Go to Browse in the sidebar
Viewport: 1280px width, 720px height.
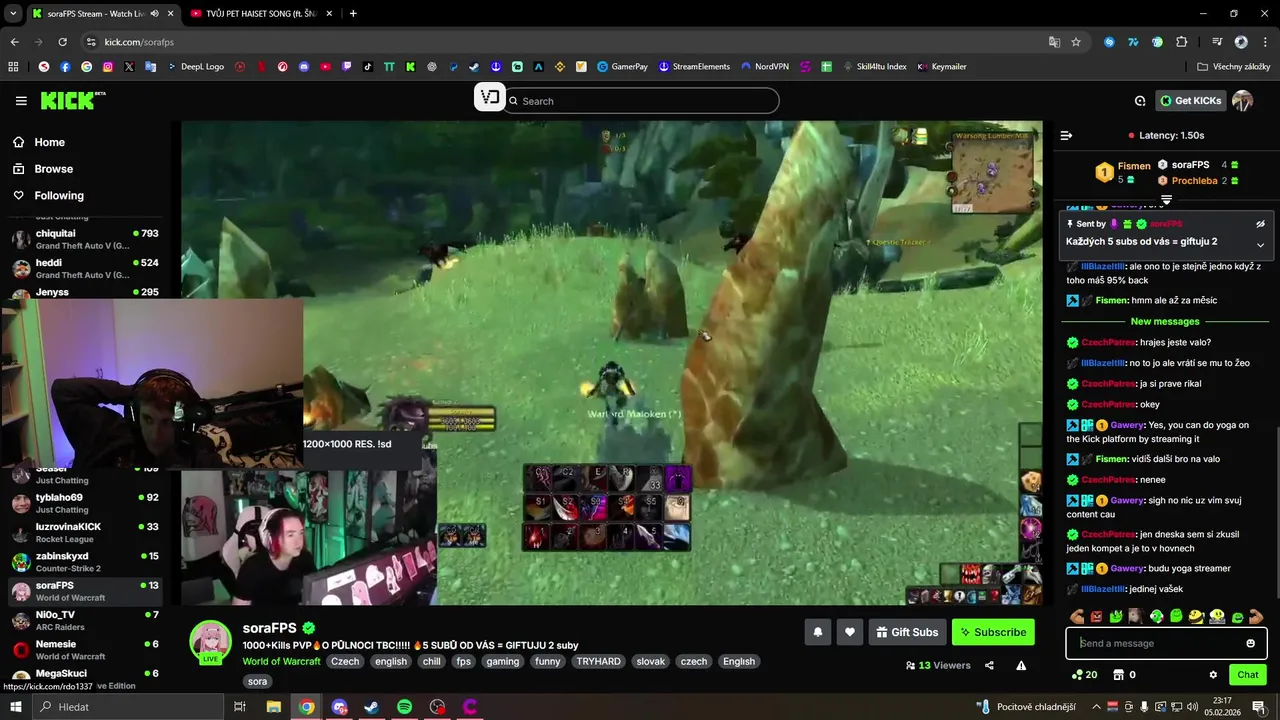(x=53, y=169)
